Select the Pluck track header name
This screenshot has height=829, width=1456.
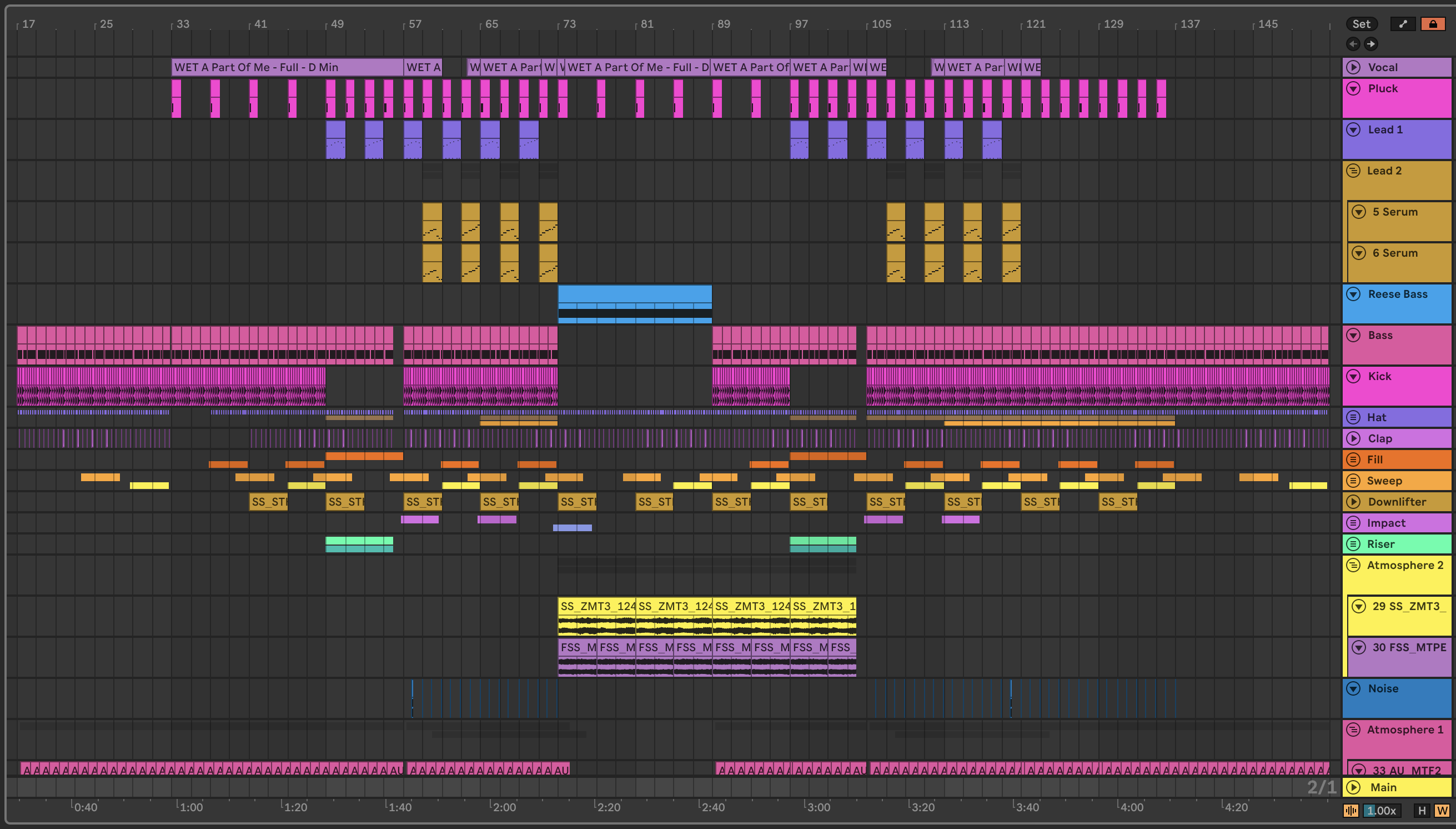click(x=1383, y=88)
